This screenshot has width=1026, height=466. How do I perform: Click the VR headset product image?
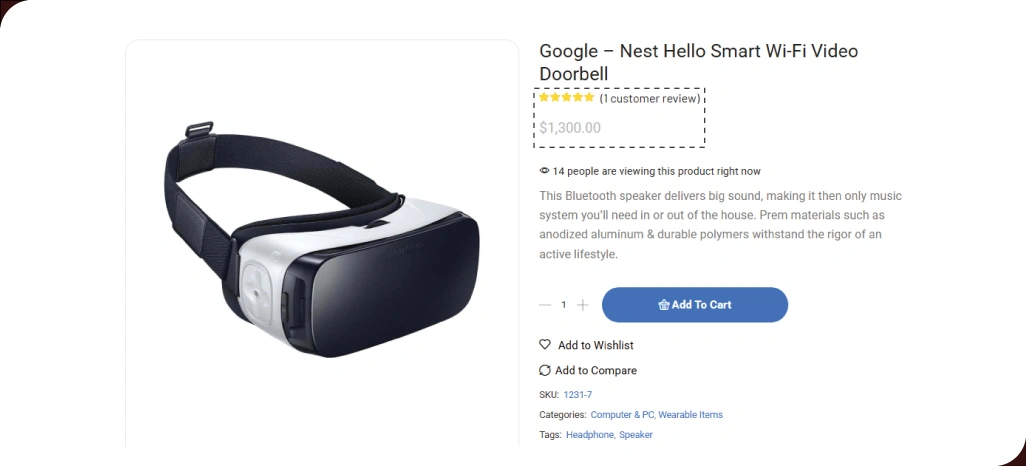point(321,240)
